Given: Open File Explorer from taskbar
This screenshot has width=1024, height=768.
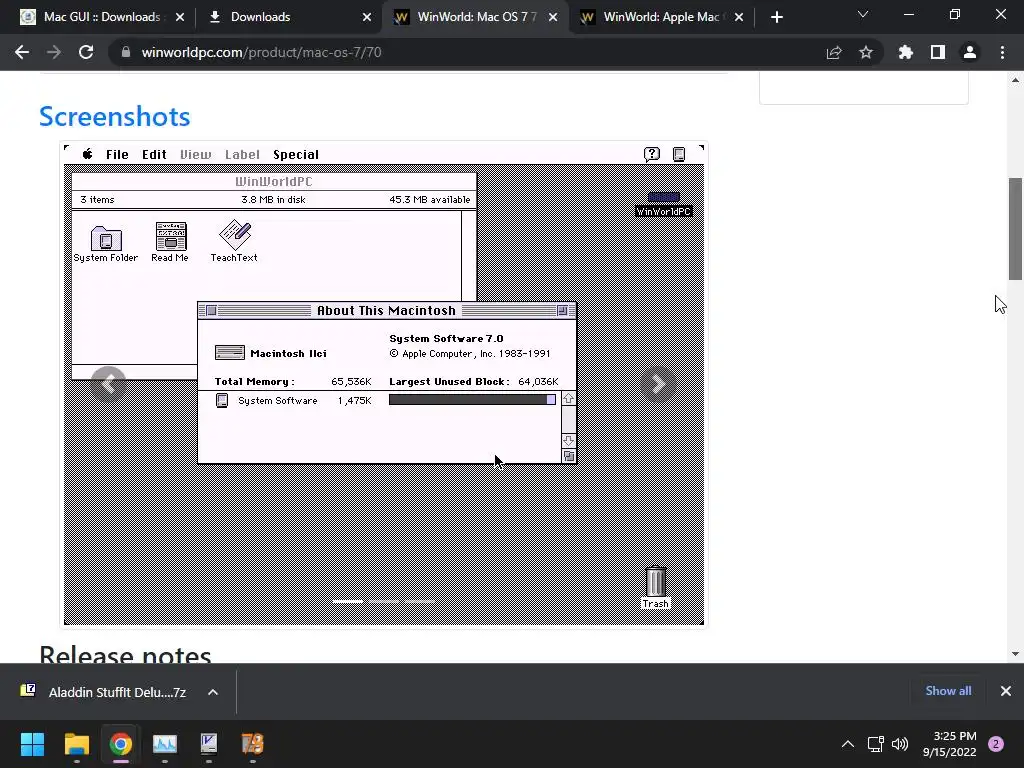Looking at the screenshot, I should [x=76, y=744].
